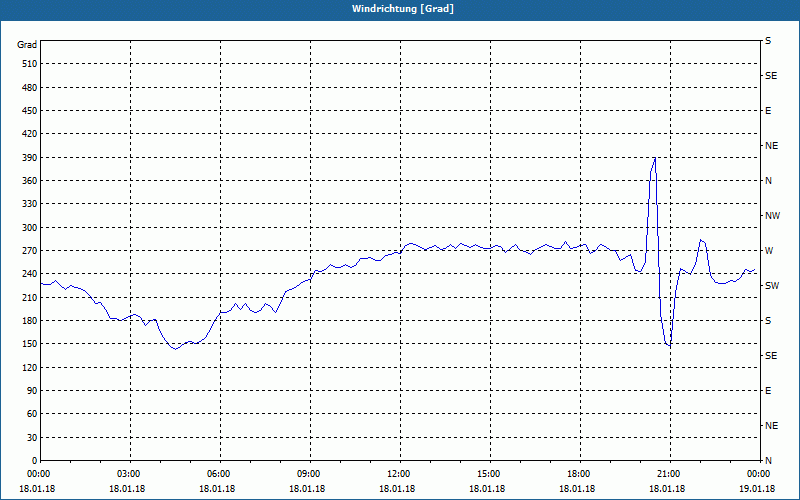The width and height of the screenshot is (800, 500).
Task: Click the 300 degree axis label
Action: 30,228
